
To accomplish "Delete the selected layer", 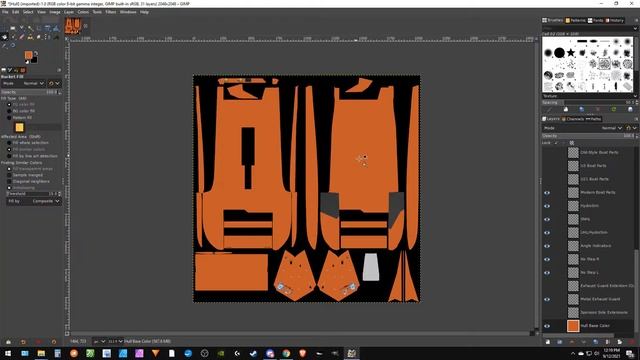I will click(632, 342).
